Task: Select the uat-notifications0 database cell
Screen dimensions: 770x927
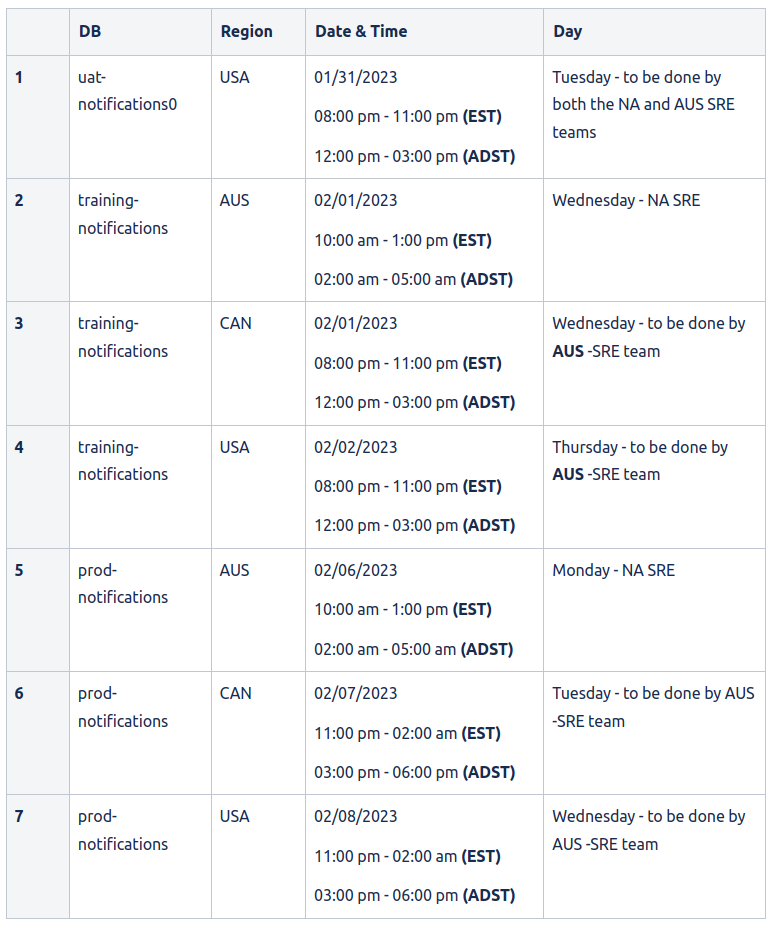Action: 127,90
